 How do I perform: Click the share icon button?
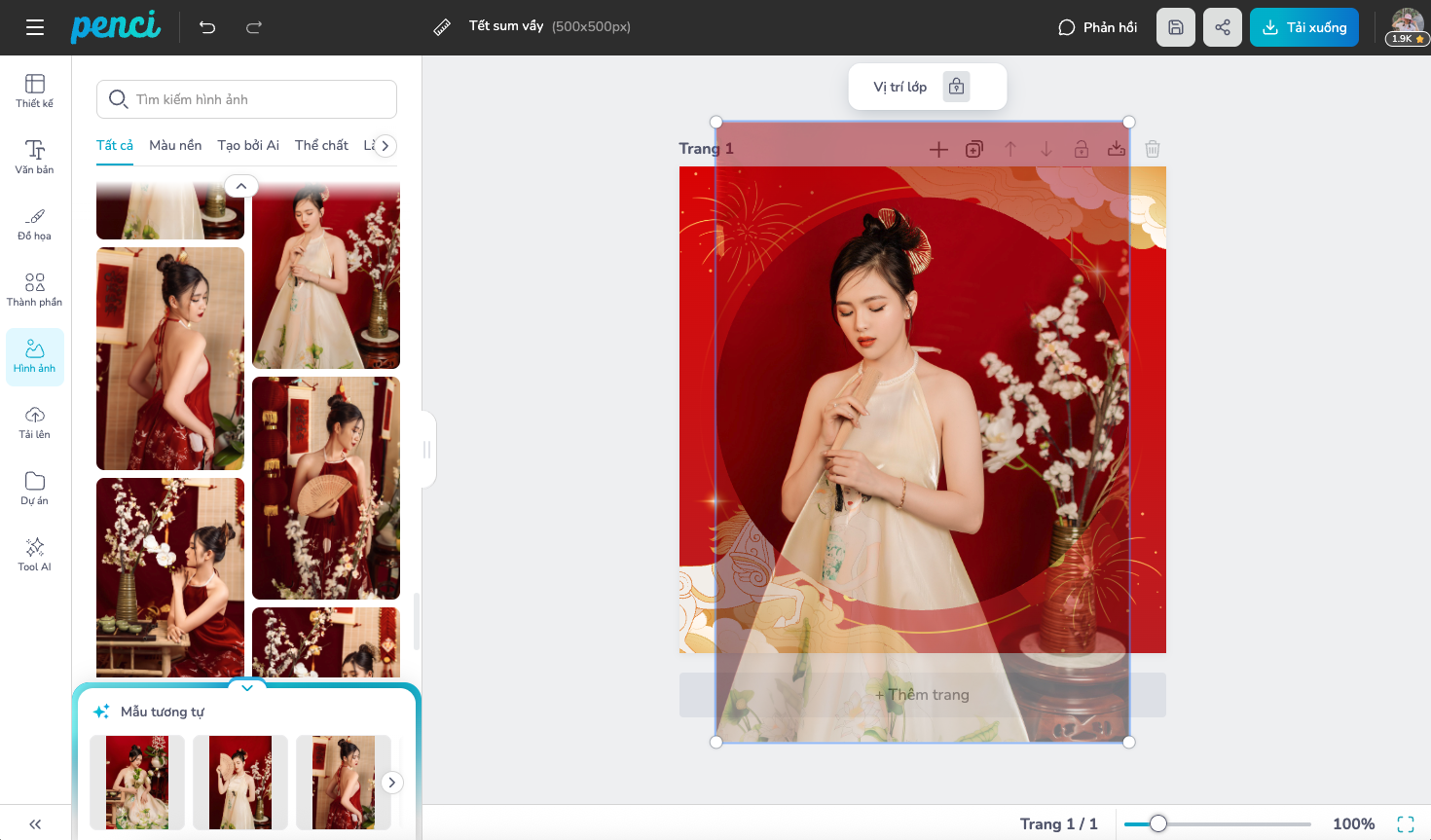1223,27
